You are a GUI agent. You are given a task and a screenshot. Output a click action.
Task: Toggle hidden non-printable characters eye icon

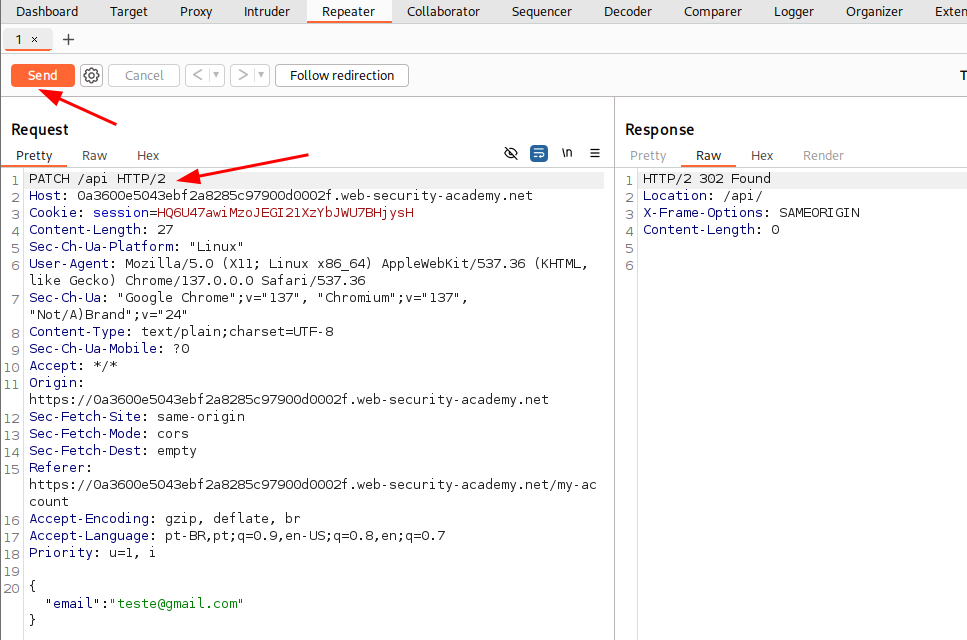point(511,153)
